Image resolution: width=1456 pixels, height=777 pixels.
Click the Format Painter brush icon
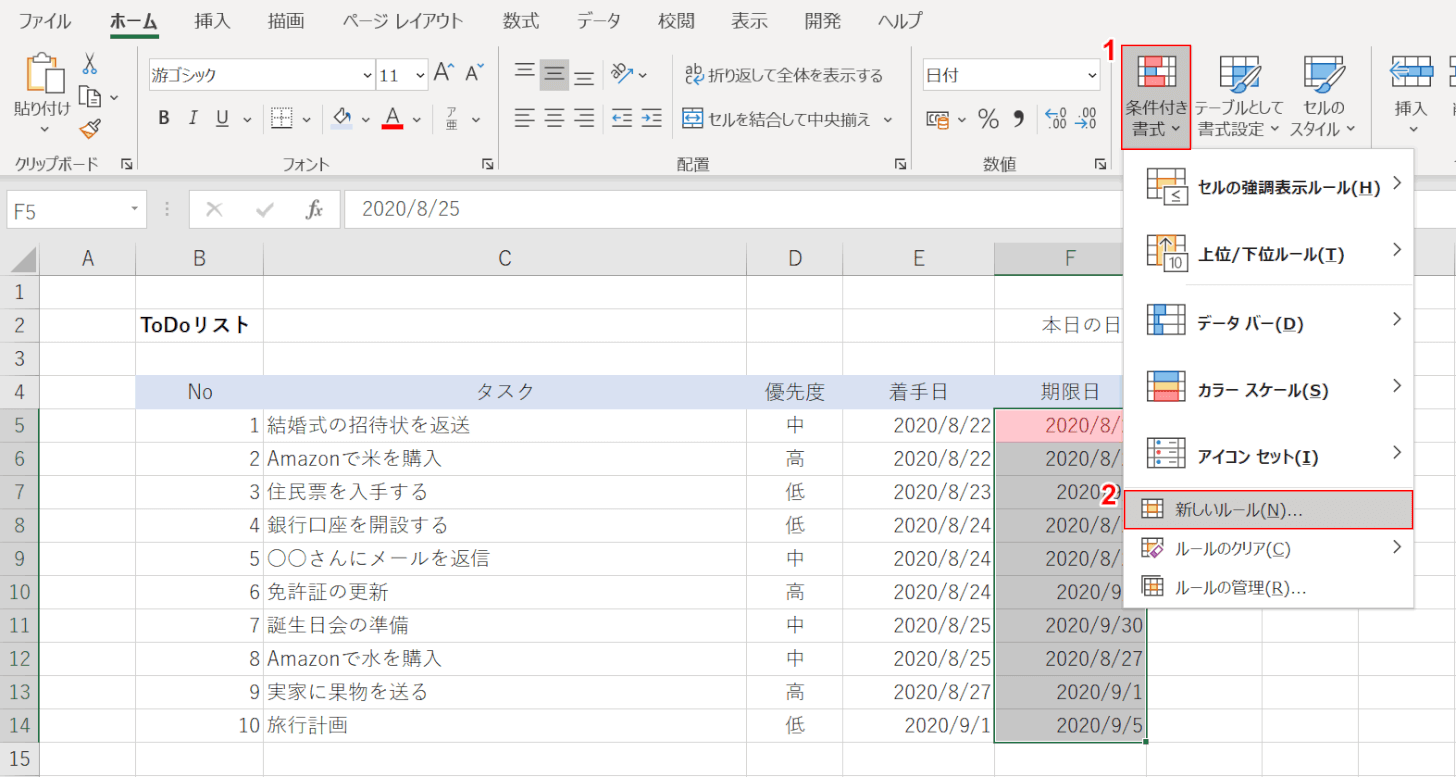coord(90,129)
